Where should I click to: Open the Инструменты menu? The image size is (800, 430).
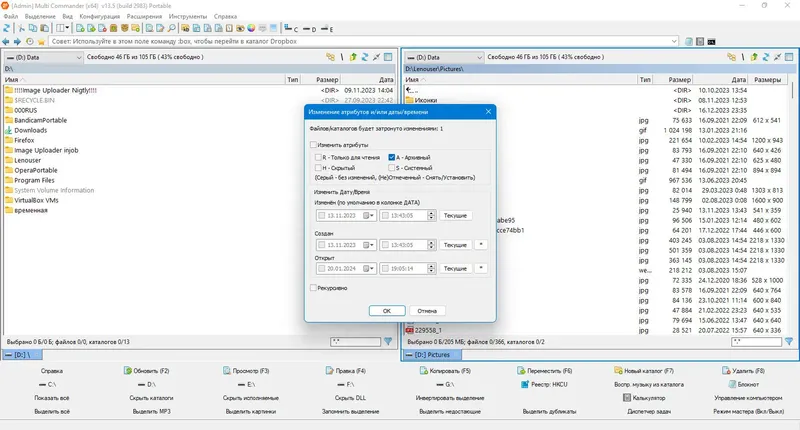188,16
